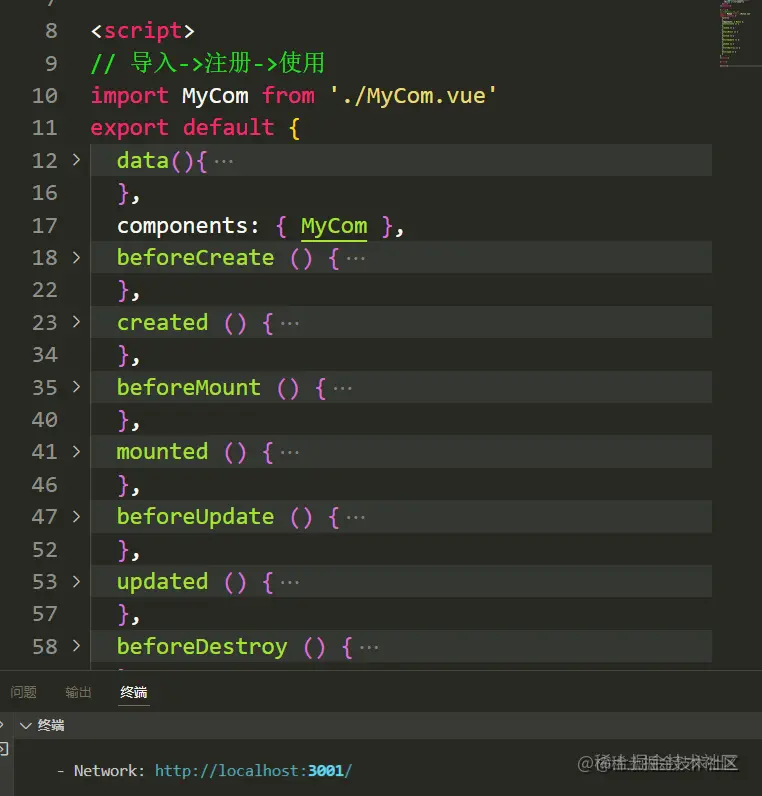This screenshot has height=796, width=762.
Task: Expand the folded beforeUpdate block
Action: [76, 517]
